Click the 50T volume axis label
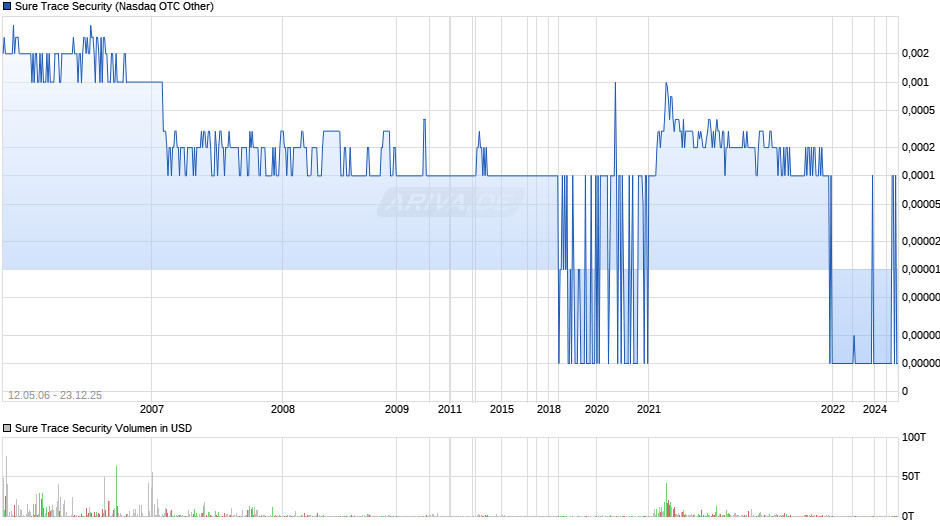 tap(911, 476)
